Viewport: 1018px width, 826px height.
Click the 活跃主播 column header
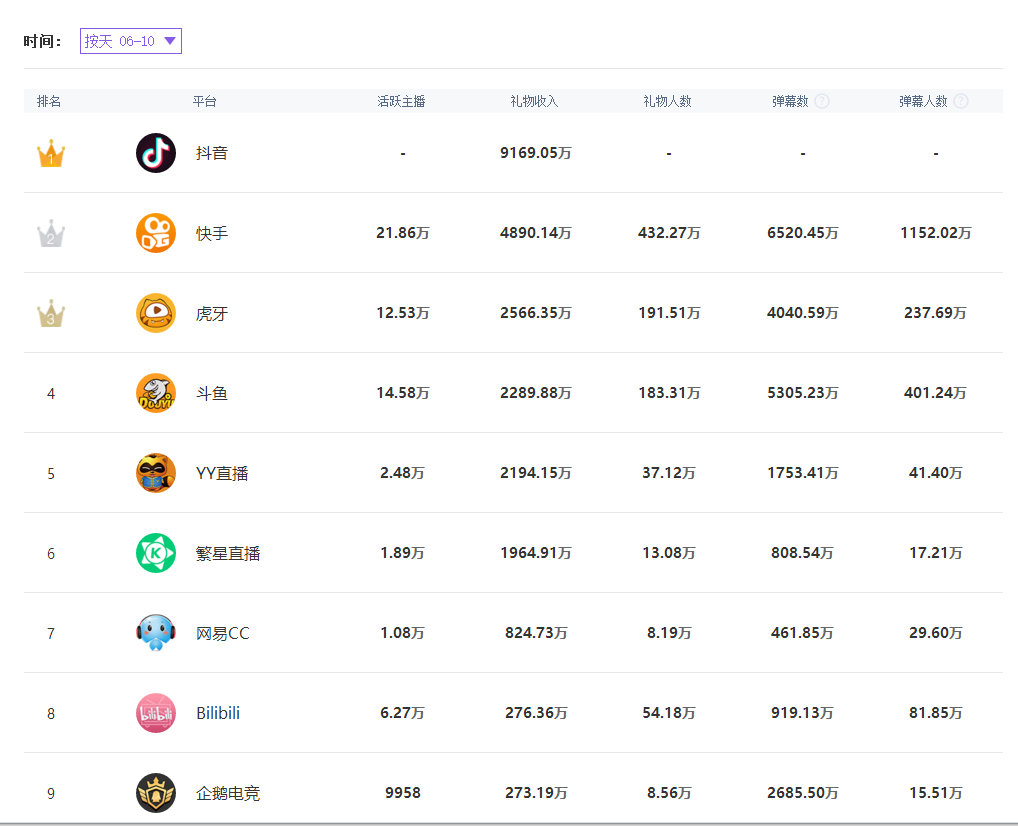click(x=401, y=101)
